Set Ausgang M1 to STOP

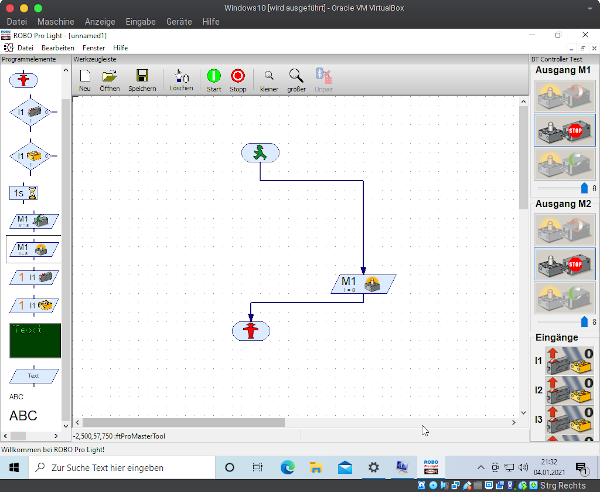pyautogui.click(x=564, y=130)
